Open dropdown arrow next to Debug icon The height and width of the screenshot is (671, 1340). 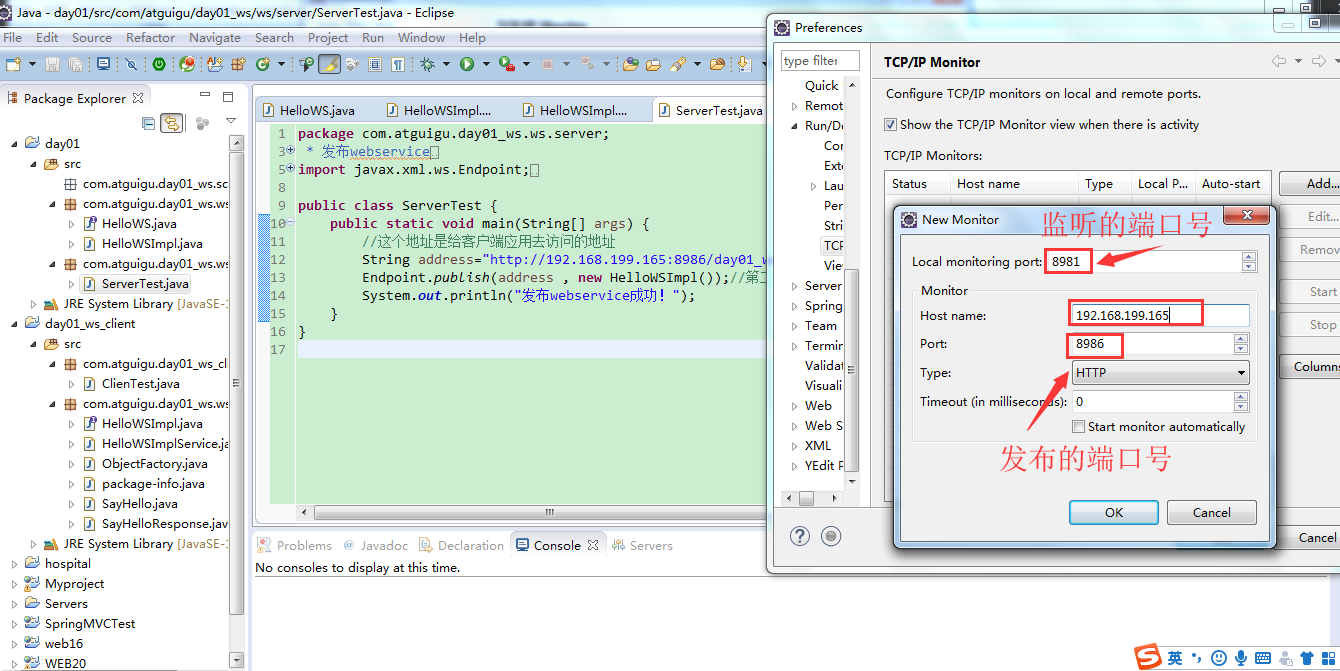tap(446, 64)
